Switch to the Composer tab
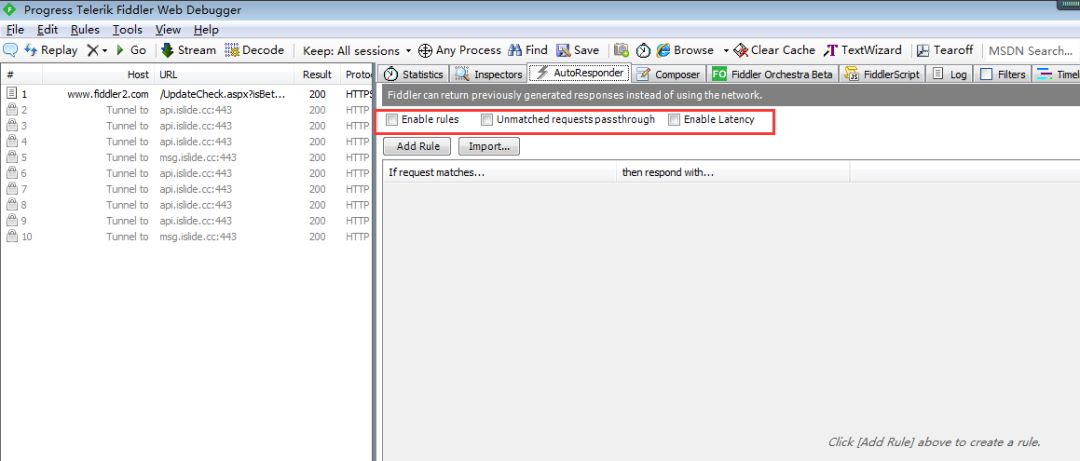The image size is (1080, 461). [668, 74]
